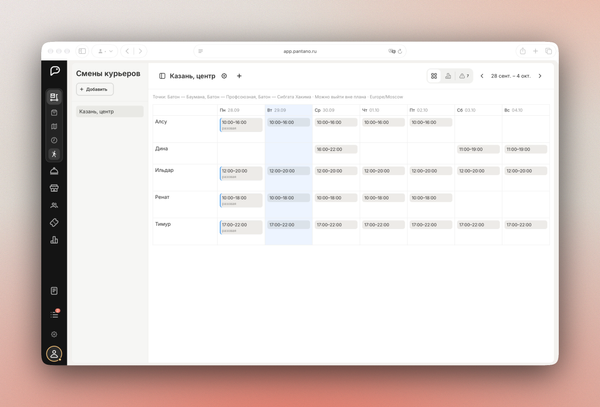The width and height of the screenshot is (600, 407).
Task: Open the people group icon in sidebar
Action: pyautogui.click(x=54, y=205)
